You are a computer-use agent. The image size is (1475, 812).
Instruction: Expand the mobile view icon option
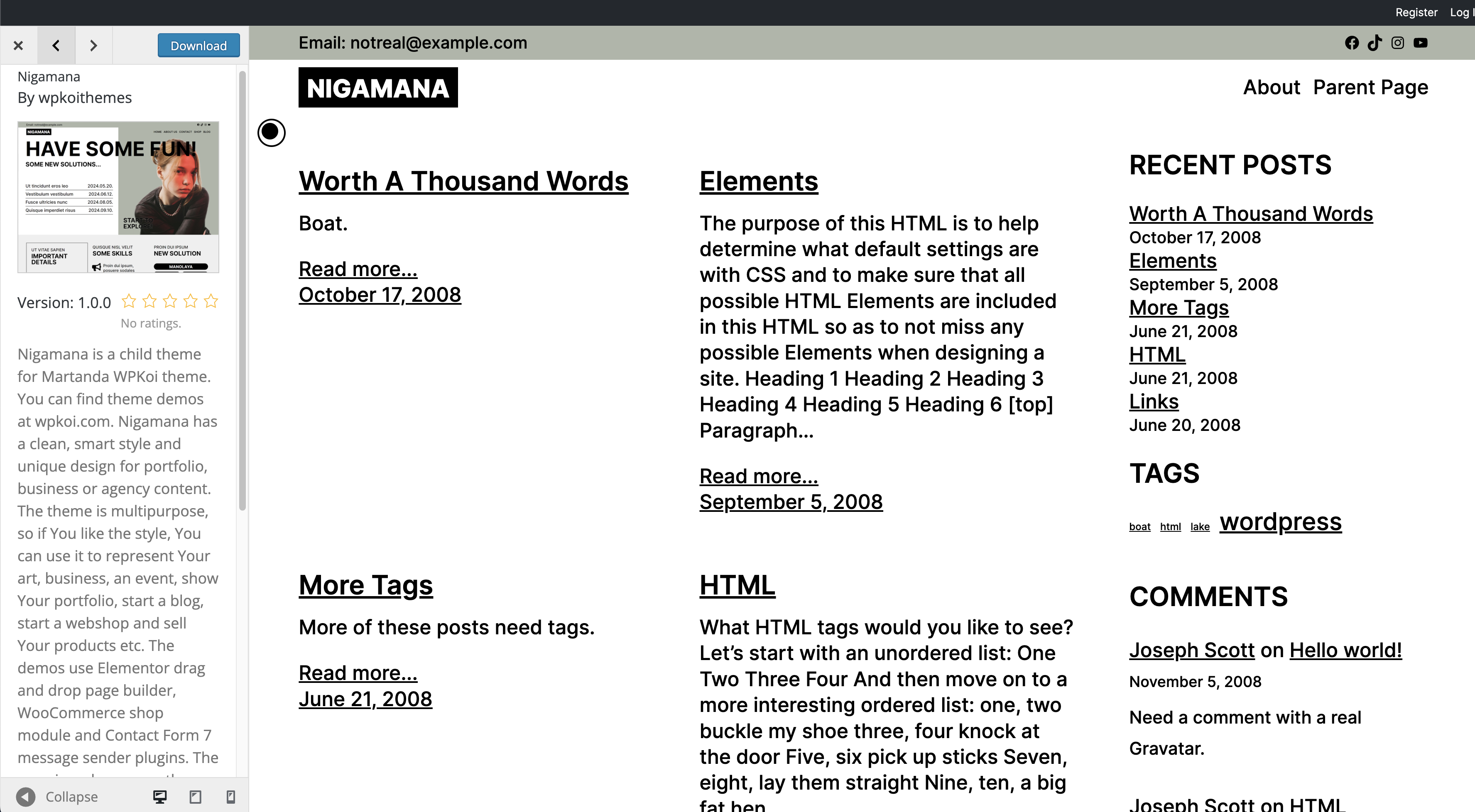pyautogui.click(x=229, y=797)
